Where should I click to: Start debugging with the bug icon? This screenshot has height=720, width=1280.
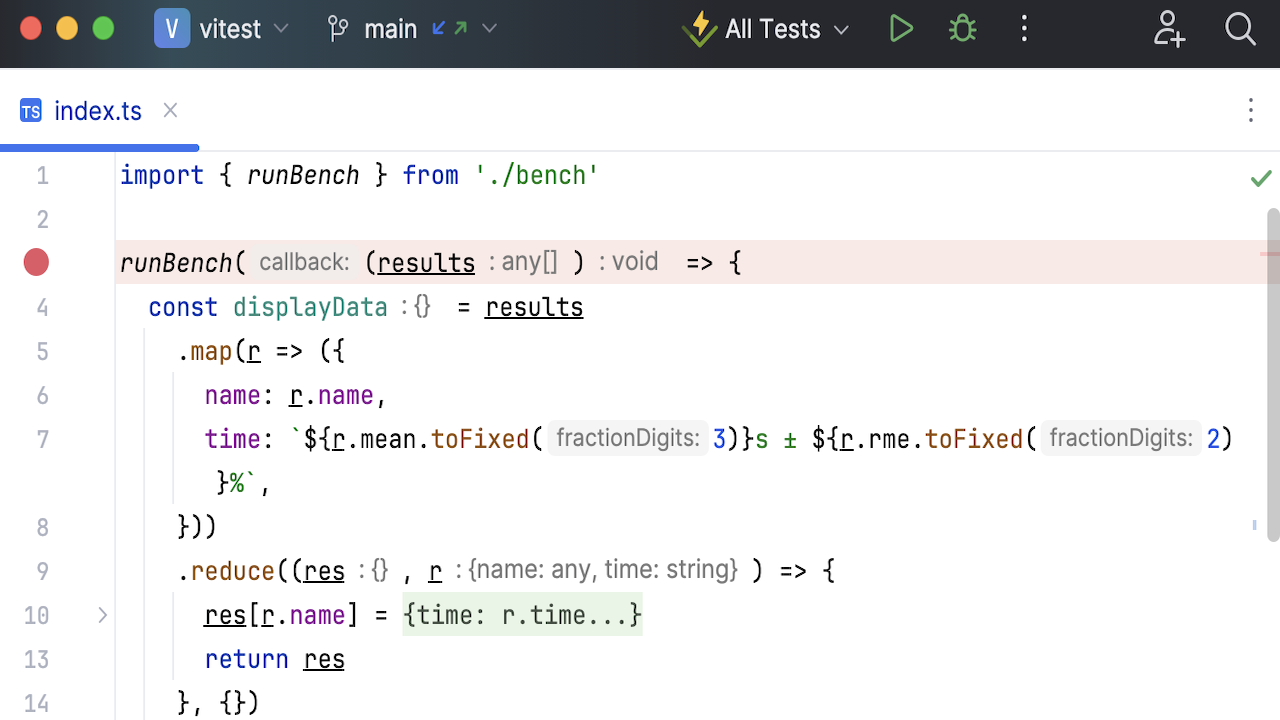961,28
